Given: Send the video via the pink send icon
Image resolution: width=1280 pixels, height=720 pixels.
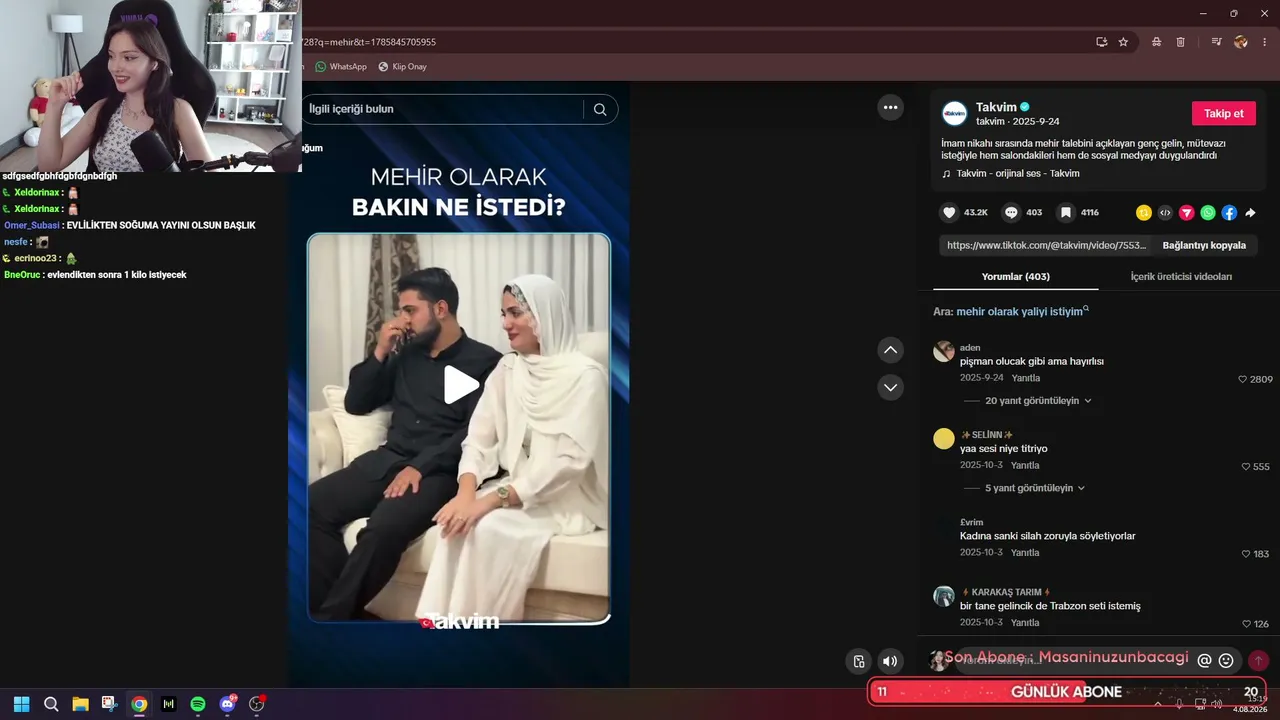Looking at the screenshot, I should point(1187,213).
